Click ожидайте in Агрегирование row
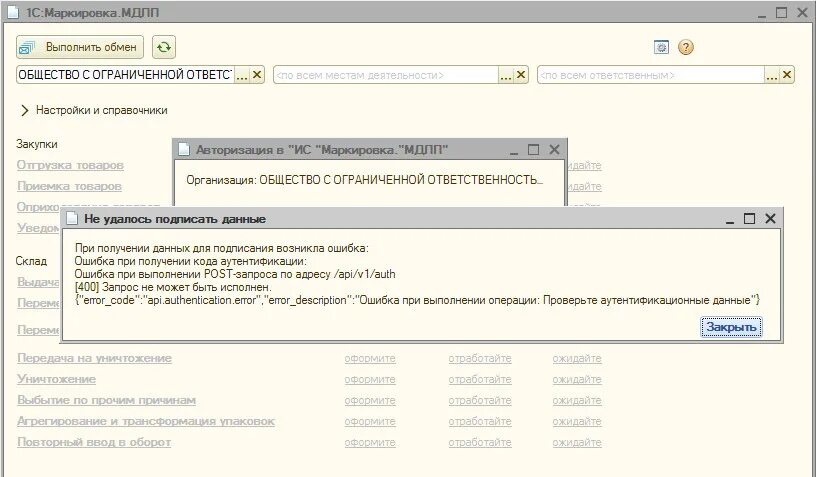This screenshot has height=477, width=816. [x=577, y=421]
